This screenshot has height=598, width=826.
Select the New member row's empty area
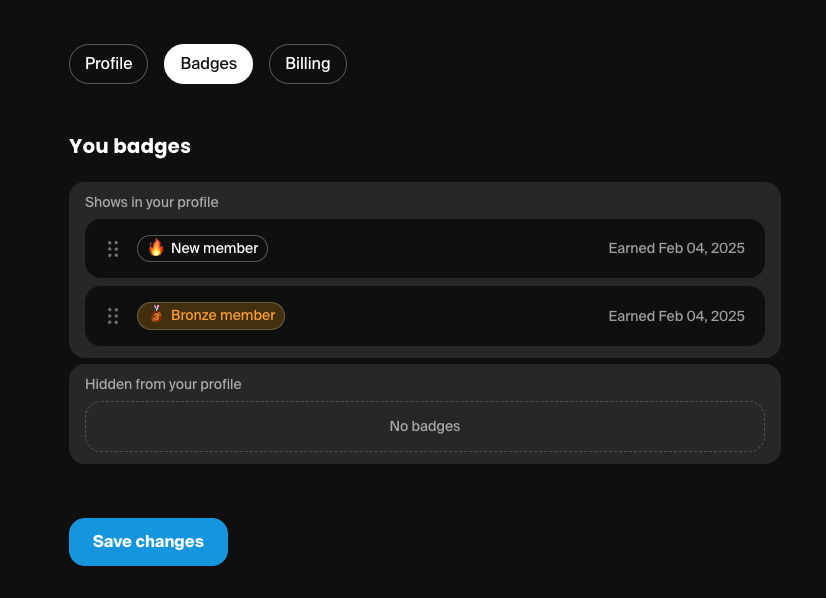(437, 249)
